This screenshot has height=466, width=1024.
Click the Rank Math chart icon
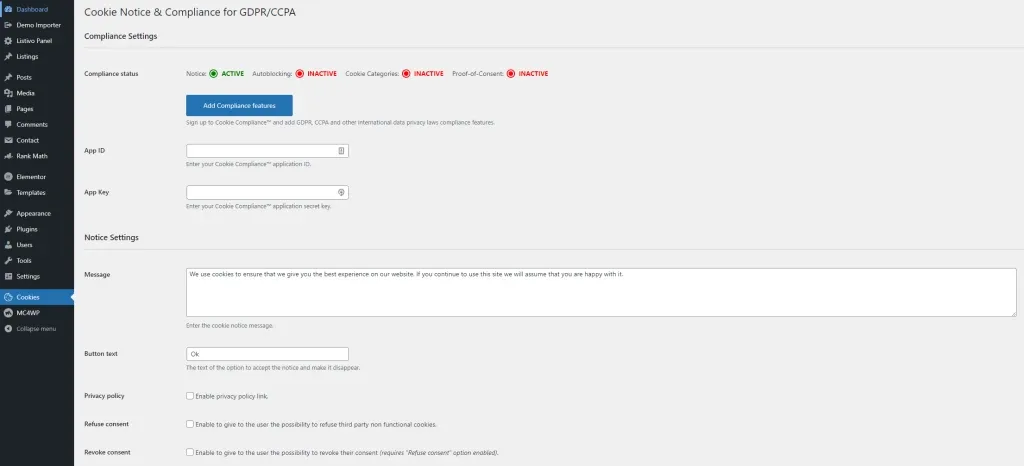click(x=8, y=155)
